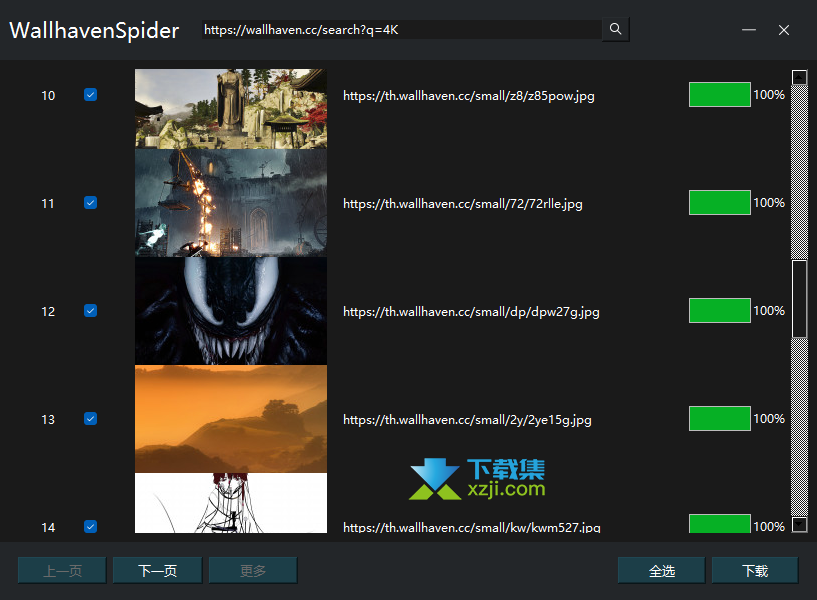817x600 pixels.
Task: Click the search magnifier icon
Action: pos(615,29)
